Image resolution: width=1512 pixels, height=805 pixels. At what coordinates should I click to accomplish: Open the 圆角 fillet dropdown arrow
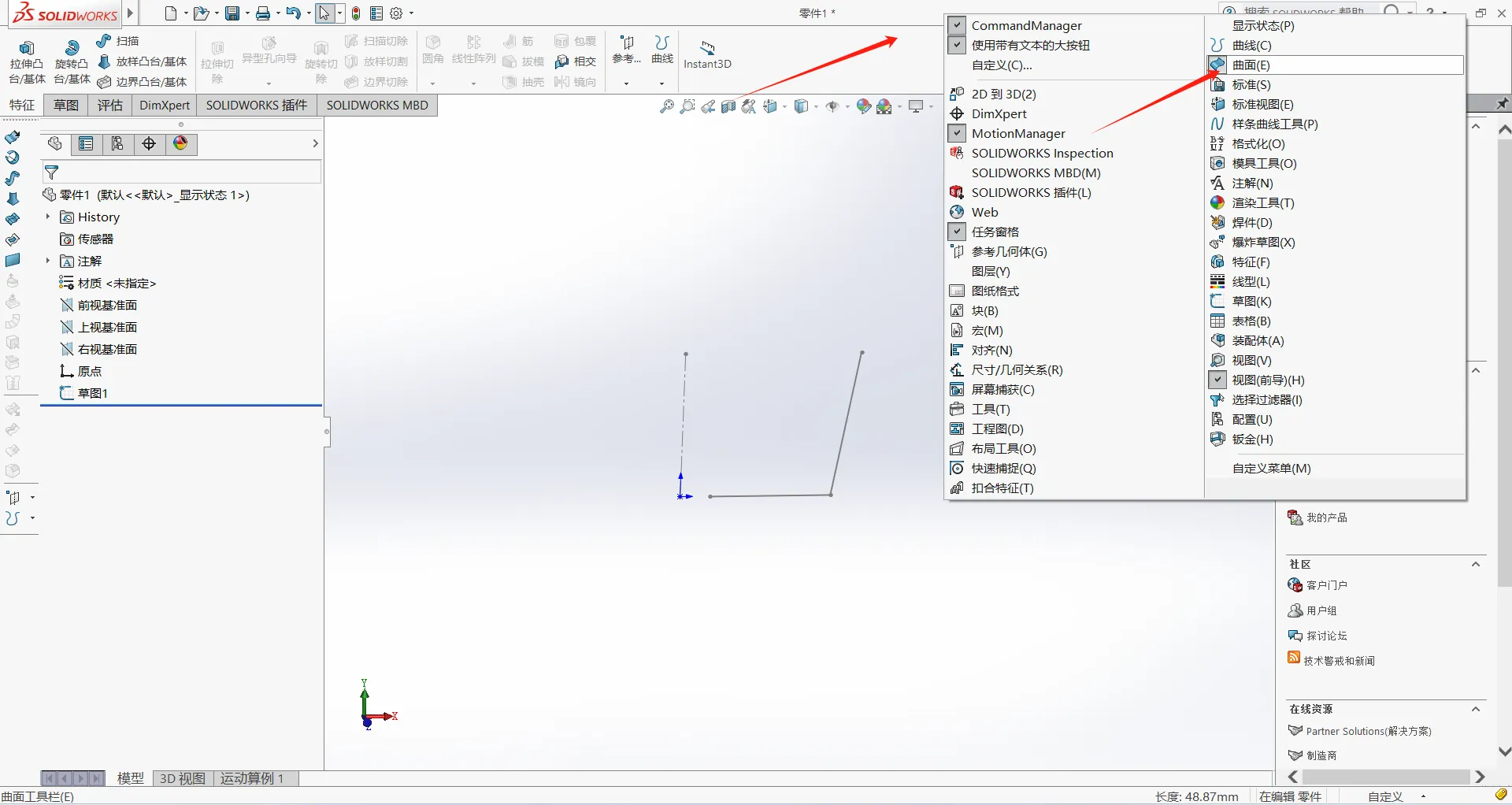click(432, 83)
